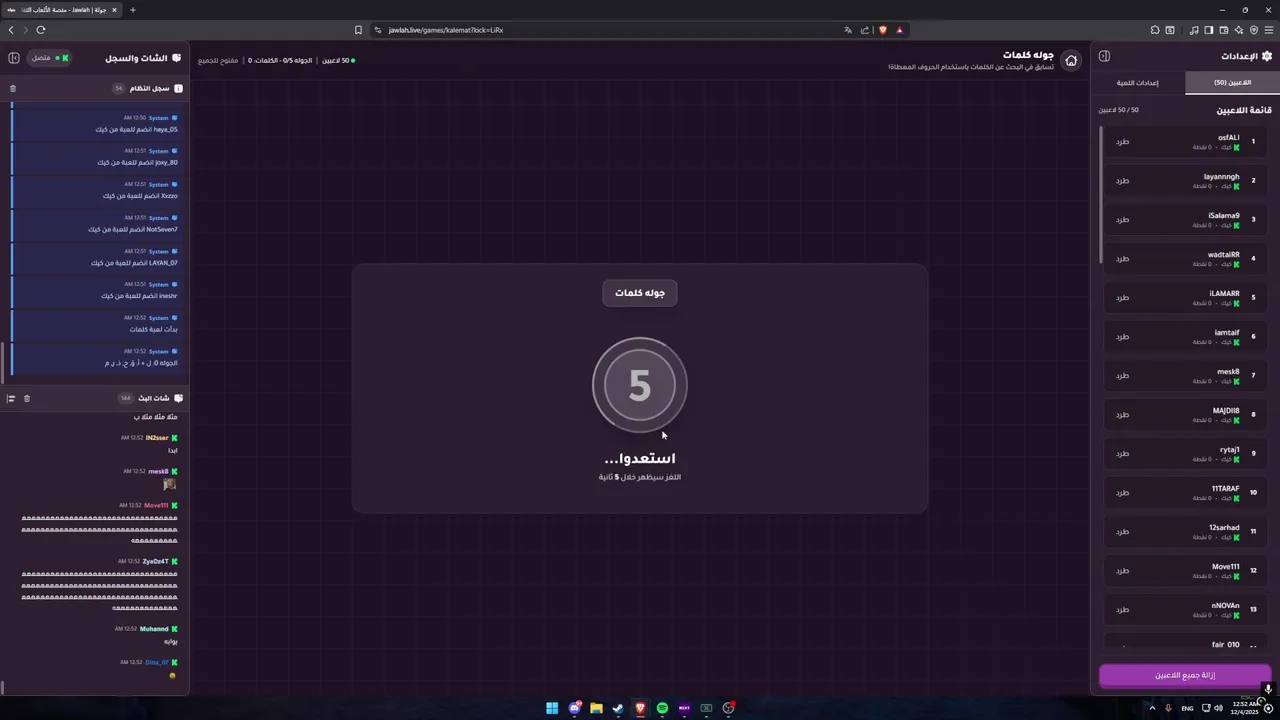Kick player MAJDII8
The height and width of the screenshot is (720, 1280).
pos(1122,415)
